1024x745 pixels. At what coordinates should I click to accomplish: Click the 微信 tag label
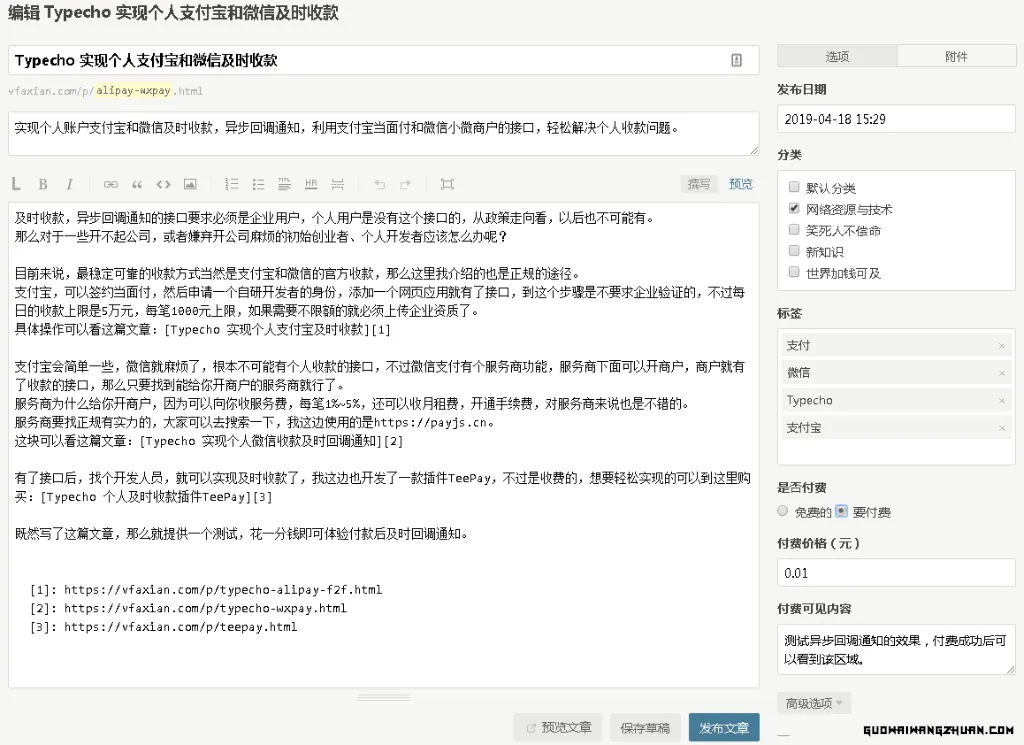pos(798,373)
